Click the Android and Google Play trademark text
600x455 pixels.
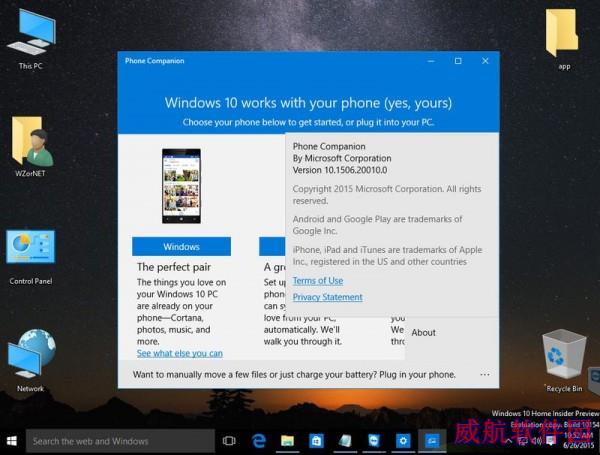coord(377,225)
